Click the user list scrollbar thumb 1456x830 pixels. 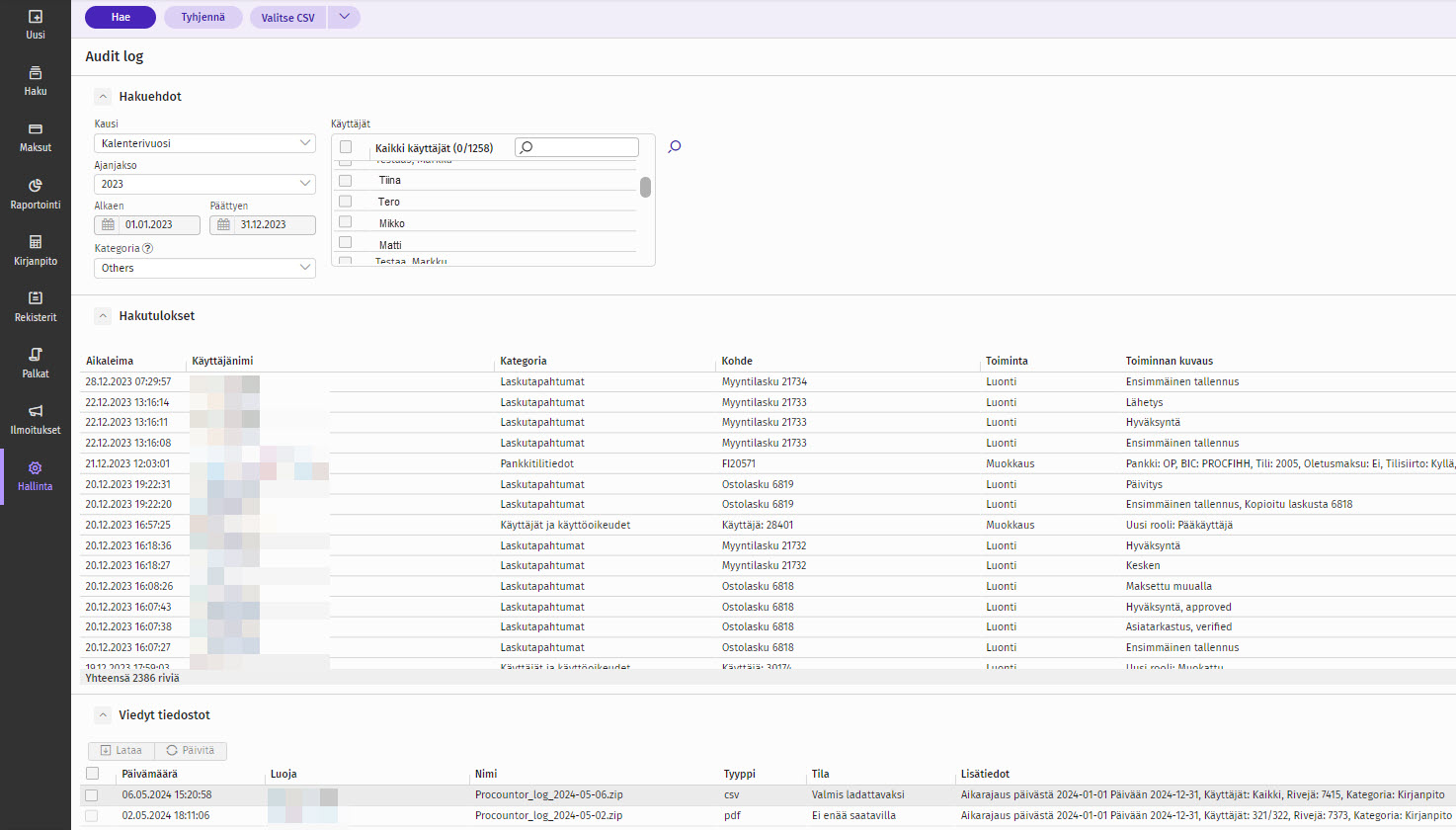tap(645, 187)
